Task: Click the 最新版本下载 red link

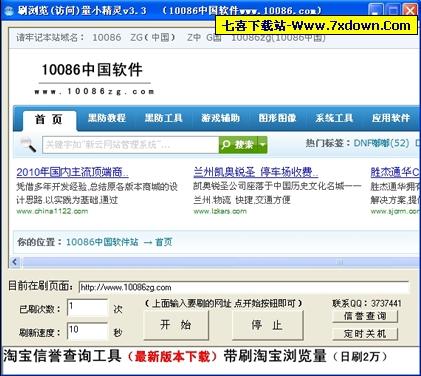Action: point(173,357)
